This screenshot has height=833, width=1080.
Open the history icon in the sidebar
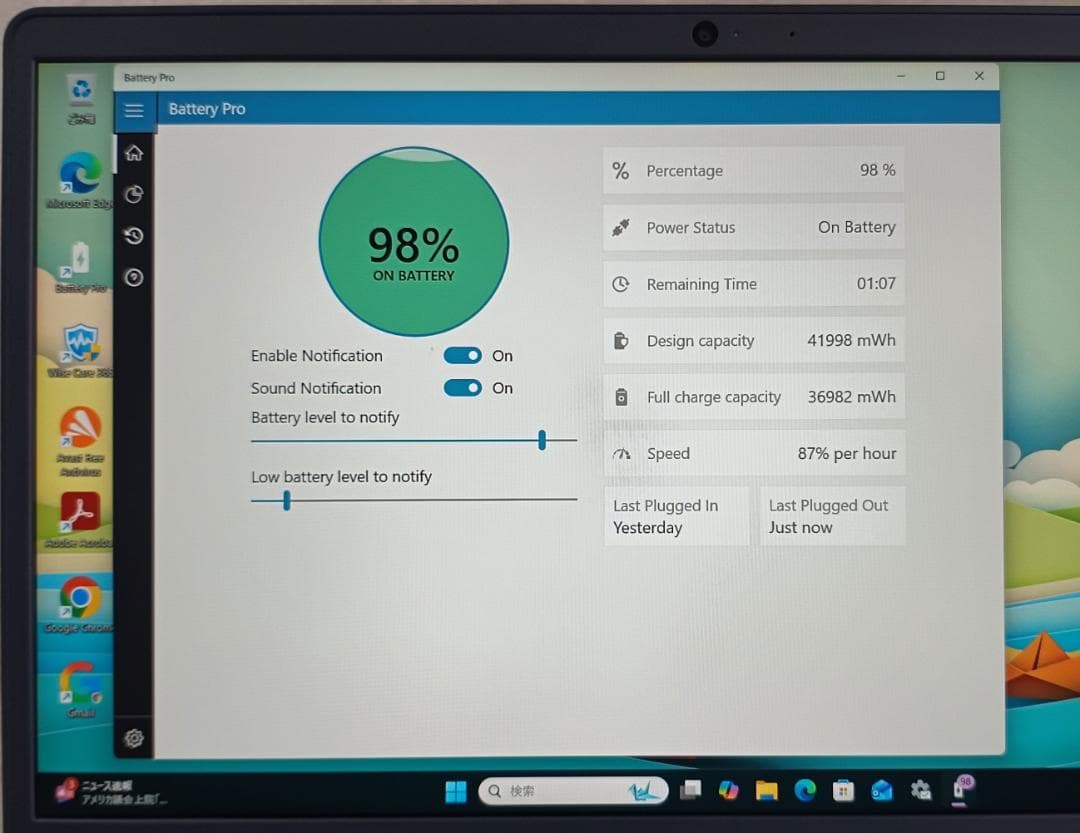[x=134, y=236]
